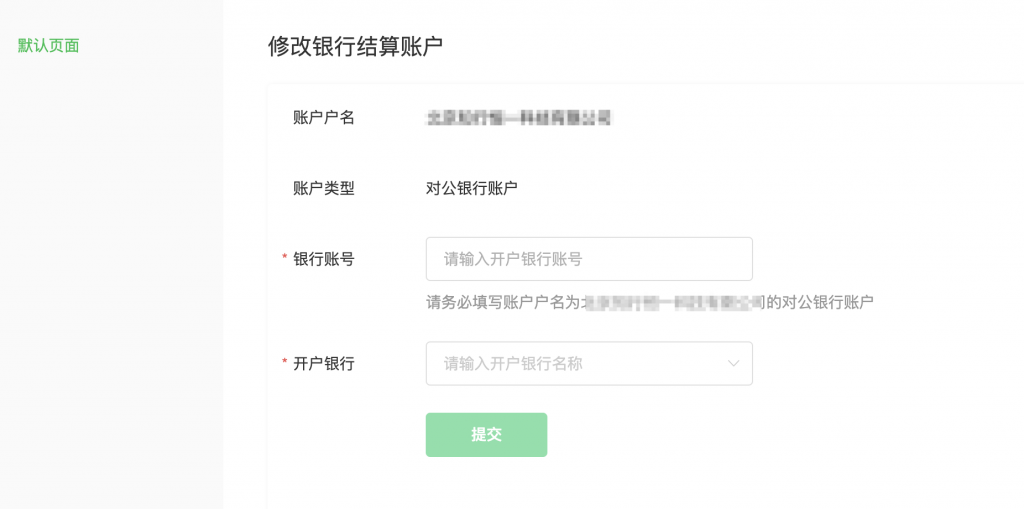
Task: Click the blurred 账户户名 company name value
Action: click(518, 118)
